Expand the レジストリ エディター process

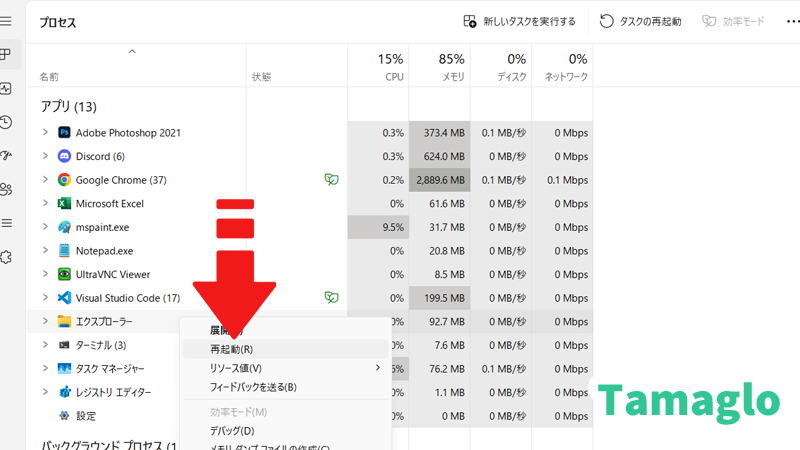pyautogui.click(x=45, y=391)
